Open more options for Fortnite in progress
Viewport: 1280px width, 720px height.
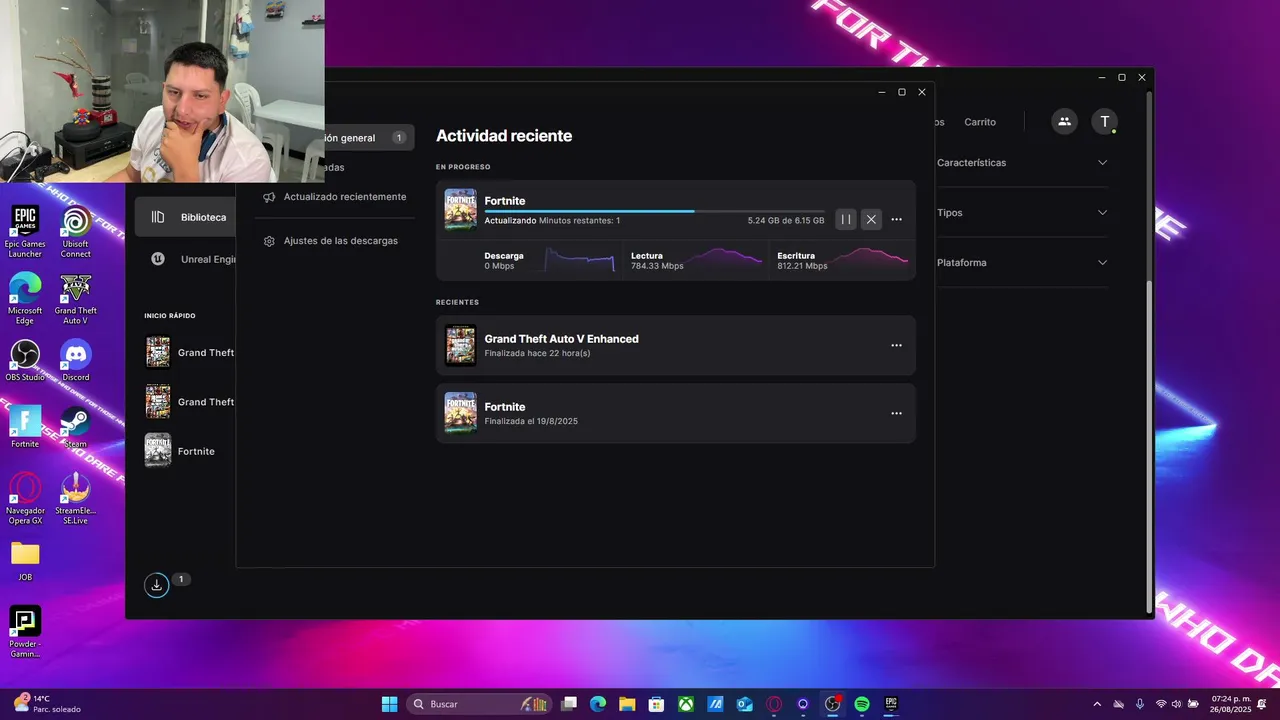[896, 219]
